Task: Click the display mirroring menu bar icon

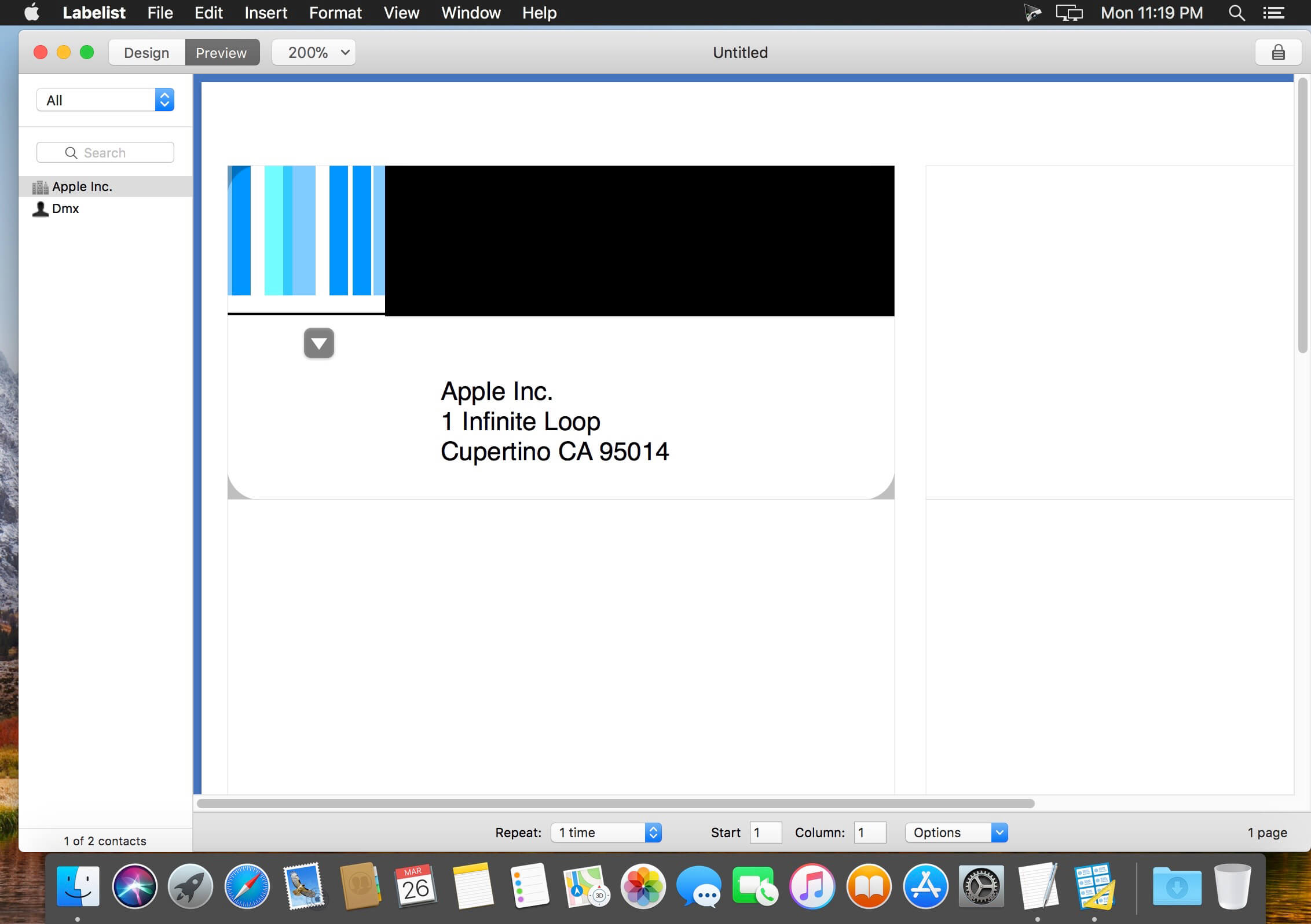Action: pyautogui.click(x=1069, y=13)
